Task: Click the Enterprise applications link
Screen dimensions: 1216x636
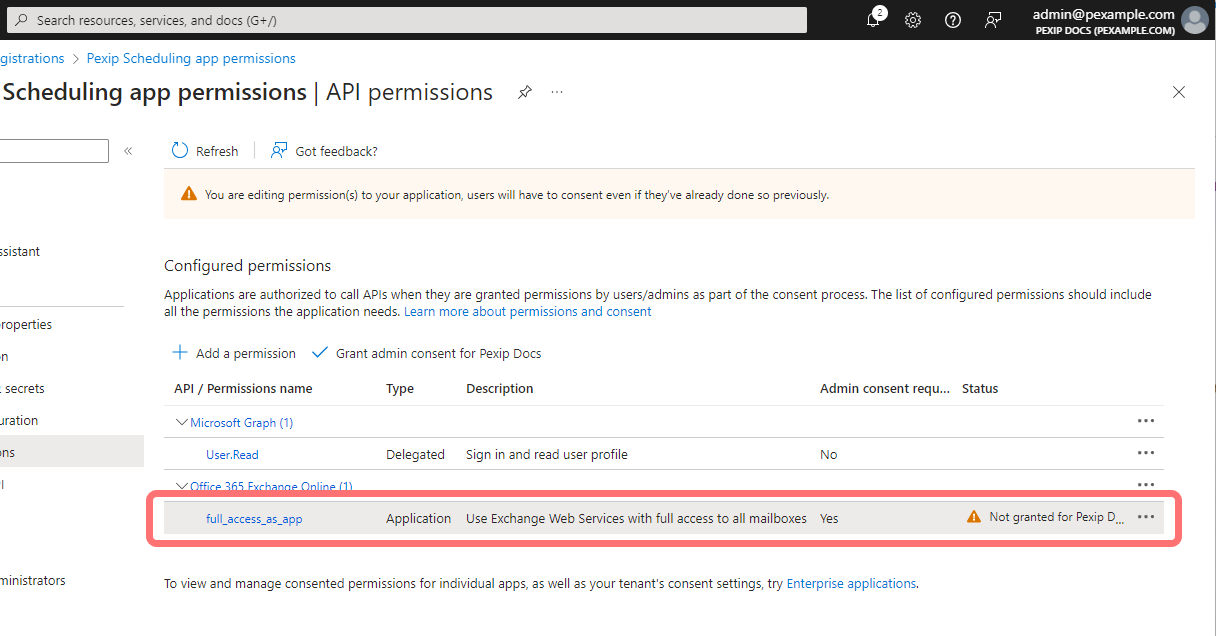Action: tap(851, 583)
